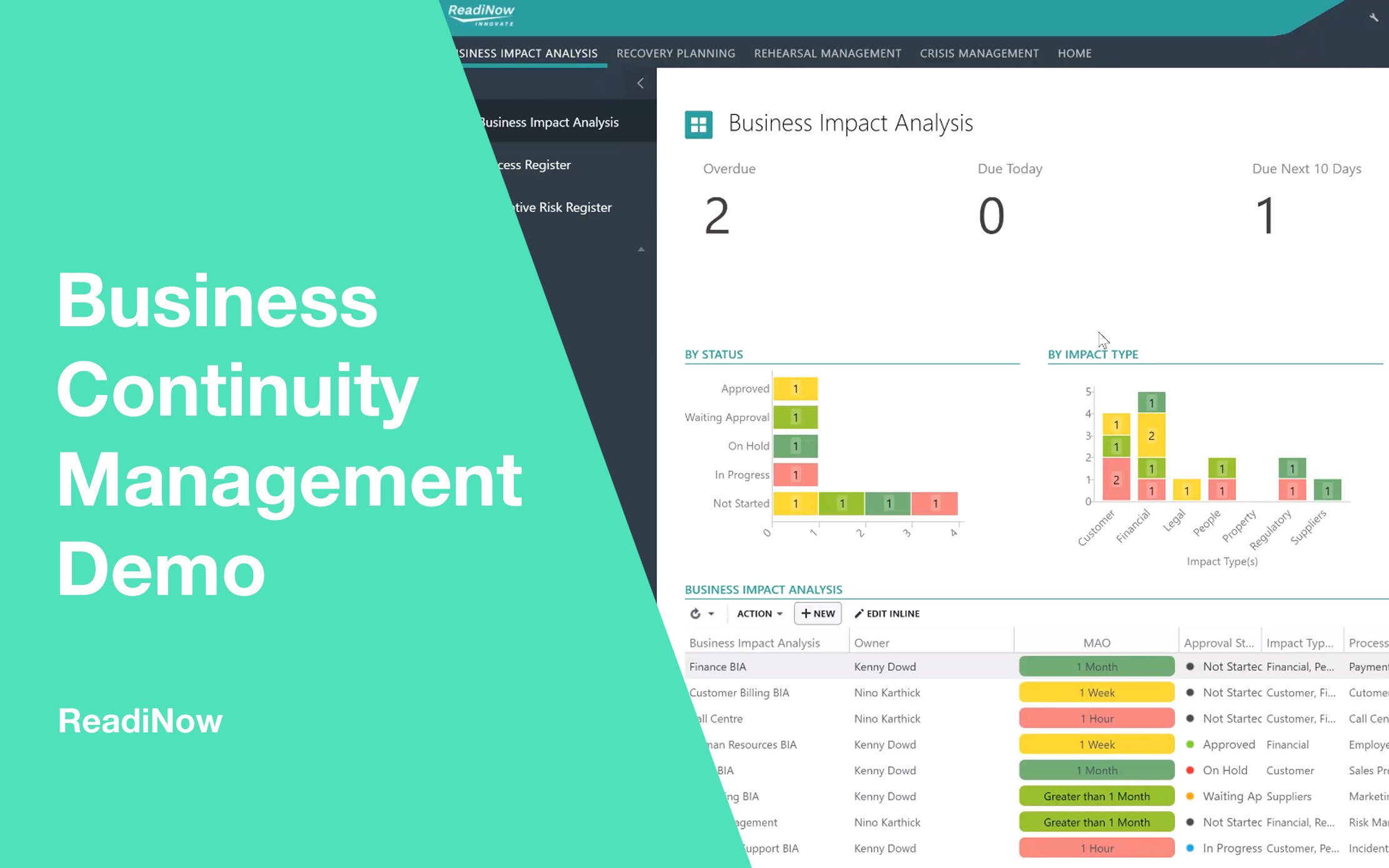This screenshot has width=1389, height=868.
Task: Sort by the Owner column header
Action: click(x=871, y=643)
